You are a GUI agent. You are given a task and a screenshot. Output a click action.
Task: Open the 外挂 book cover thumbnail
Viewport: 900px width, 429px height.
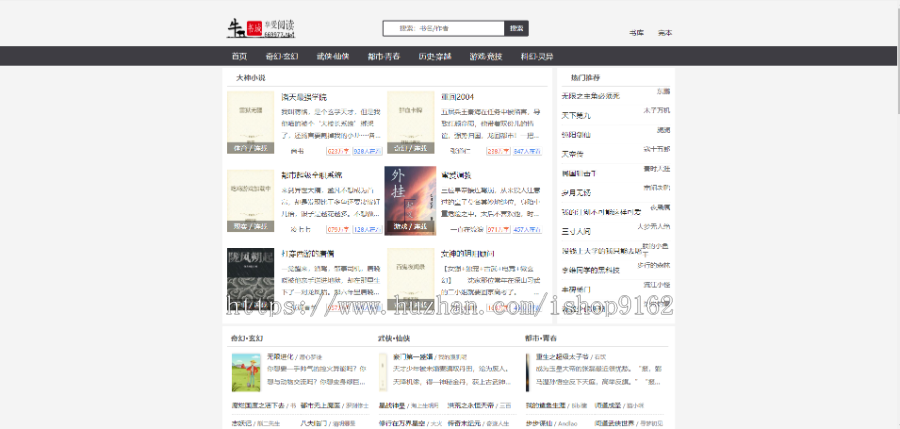pos(410,200)
